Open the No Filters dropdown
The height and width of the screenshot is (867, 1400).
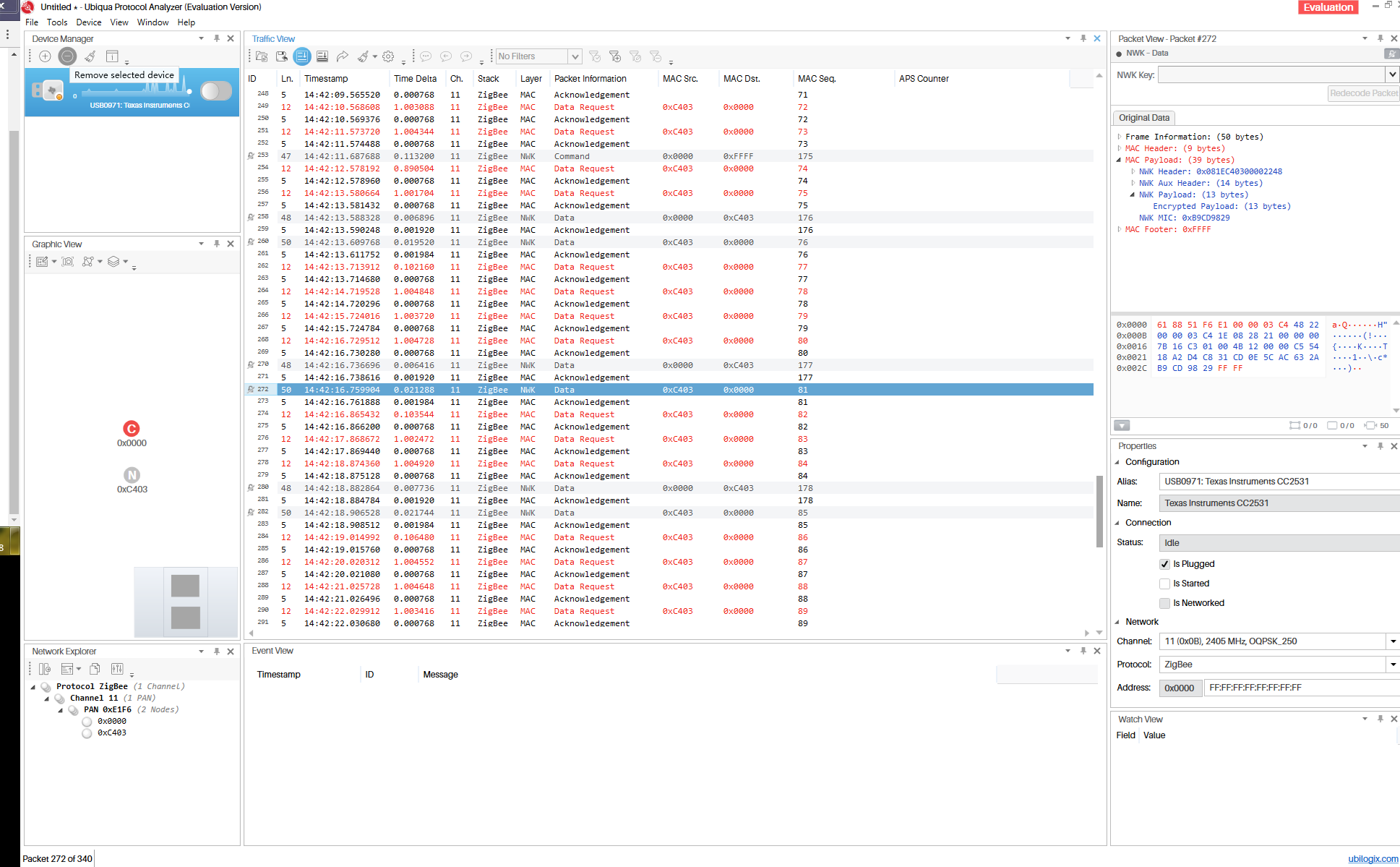[575, 56]
